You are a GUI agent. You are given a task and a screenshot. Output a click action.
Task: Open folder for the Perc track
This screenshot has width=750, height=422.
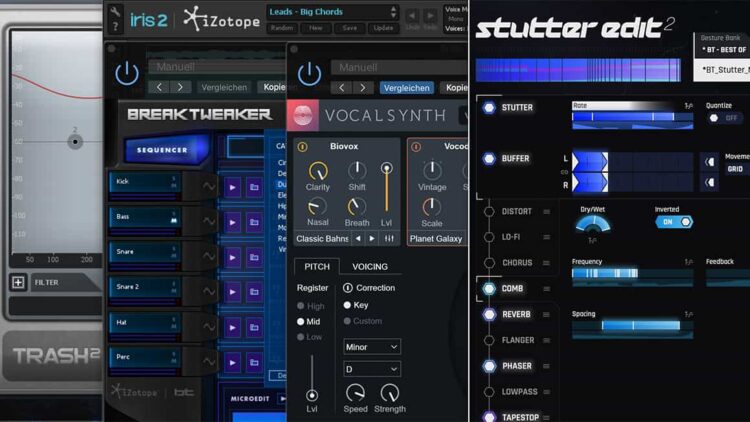coord(254,363)
